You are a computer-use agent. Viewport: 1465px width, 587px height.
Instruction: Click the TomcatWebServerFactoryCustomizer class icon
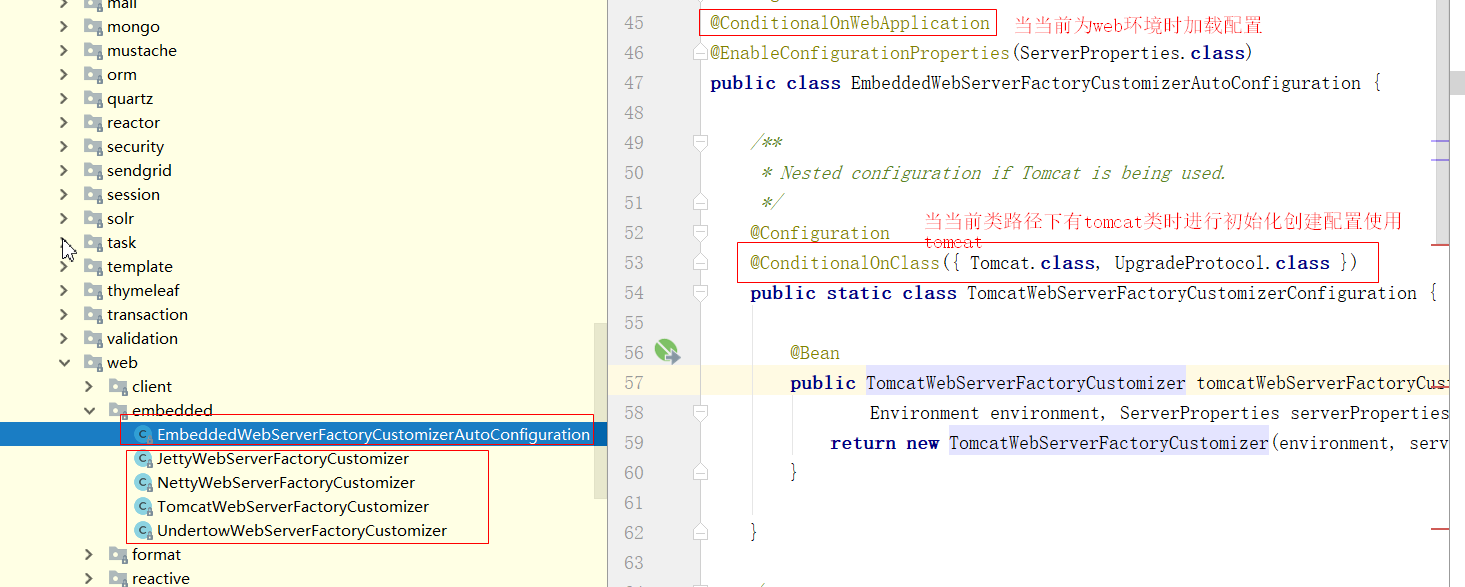click(x=144, y=507)
